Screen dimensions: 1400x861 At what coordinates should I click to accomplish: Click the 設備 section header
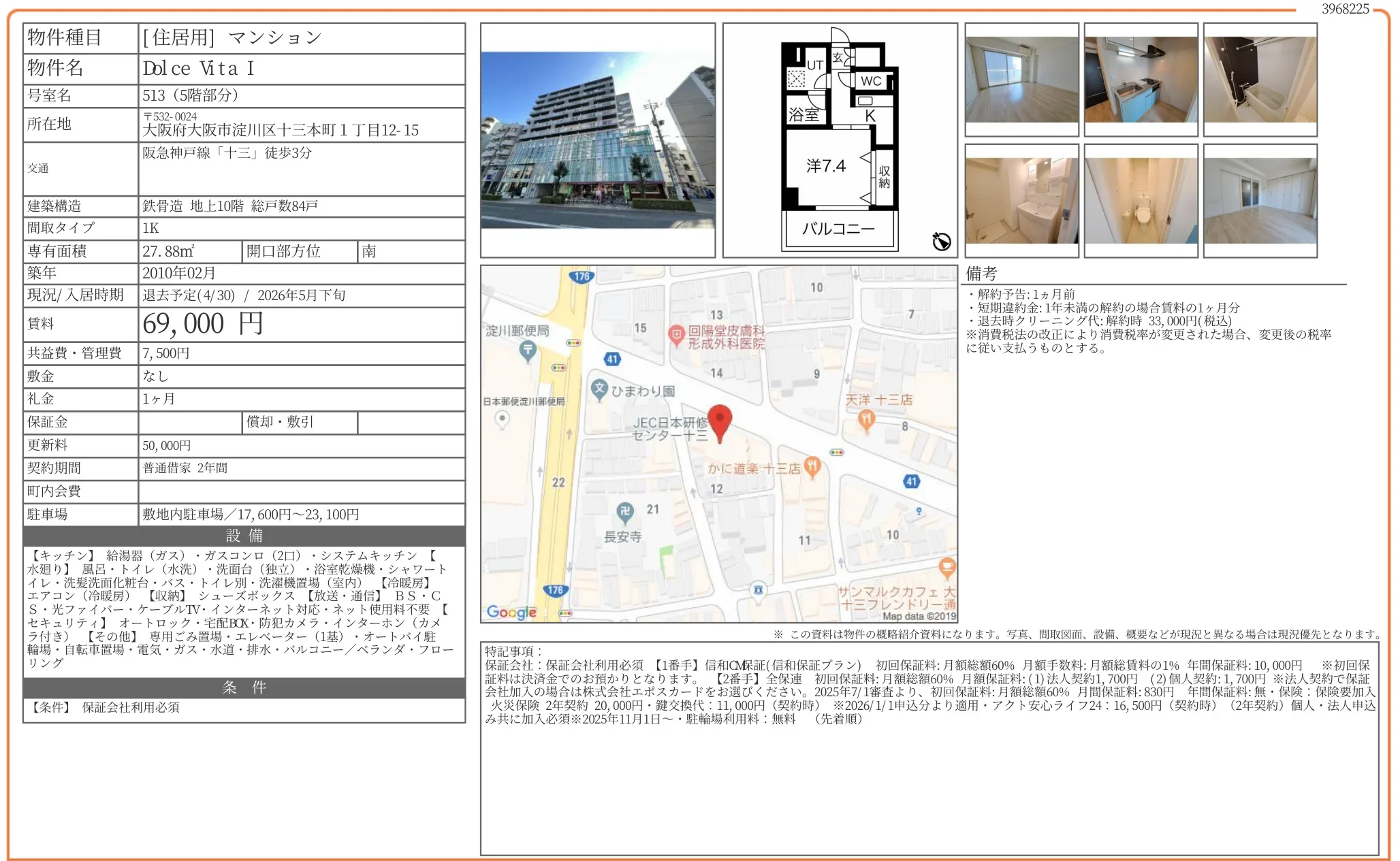tap(244, 536)
